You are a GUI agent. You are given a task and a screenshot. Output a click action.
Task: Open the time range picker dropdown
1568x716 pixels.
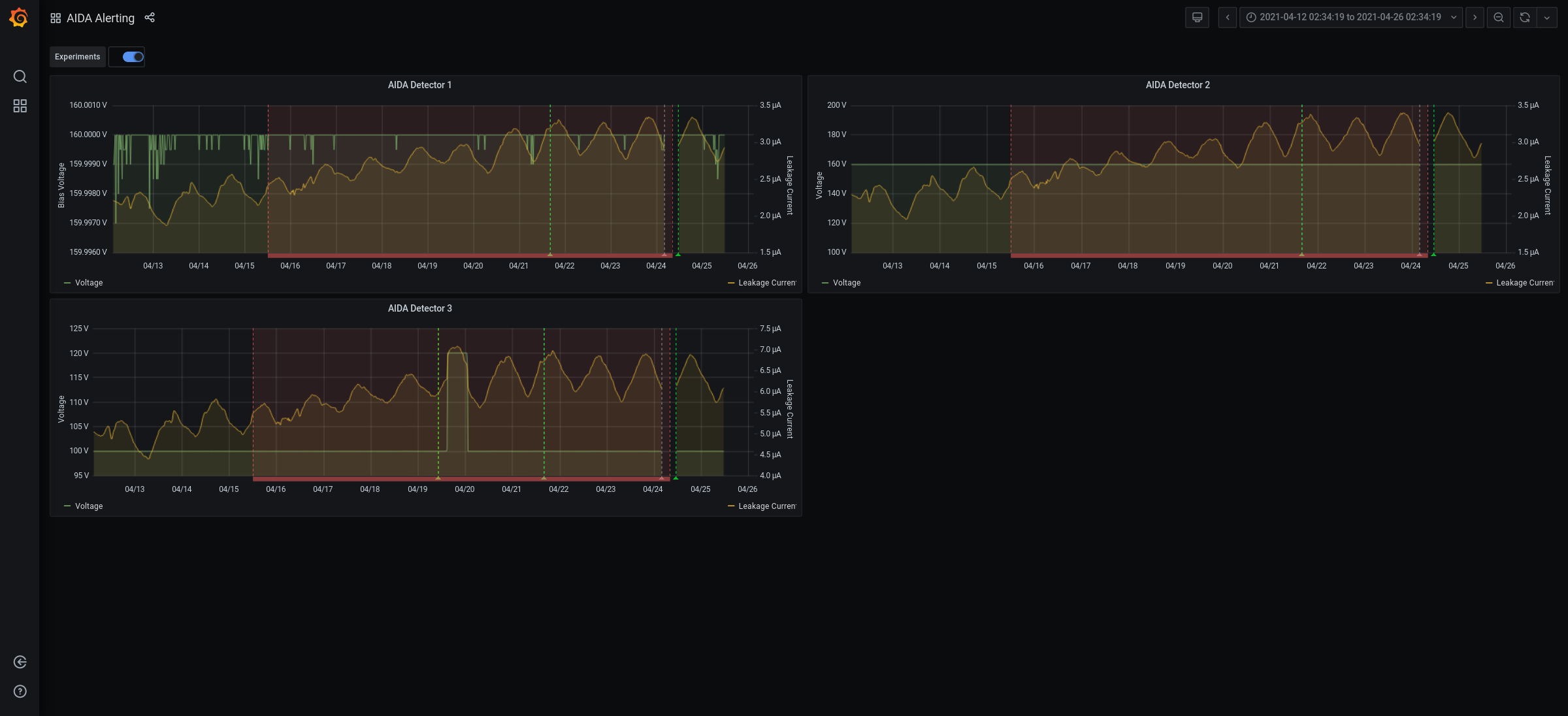click(x=1350, y=18)
